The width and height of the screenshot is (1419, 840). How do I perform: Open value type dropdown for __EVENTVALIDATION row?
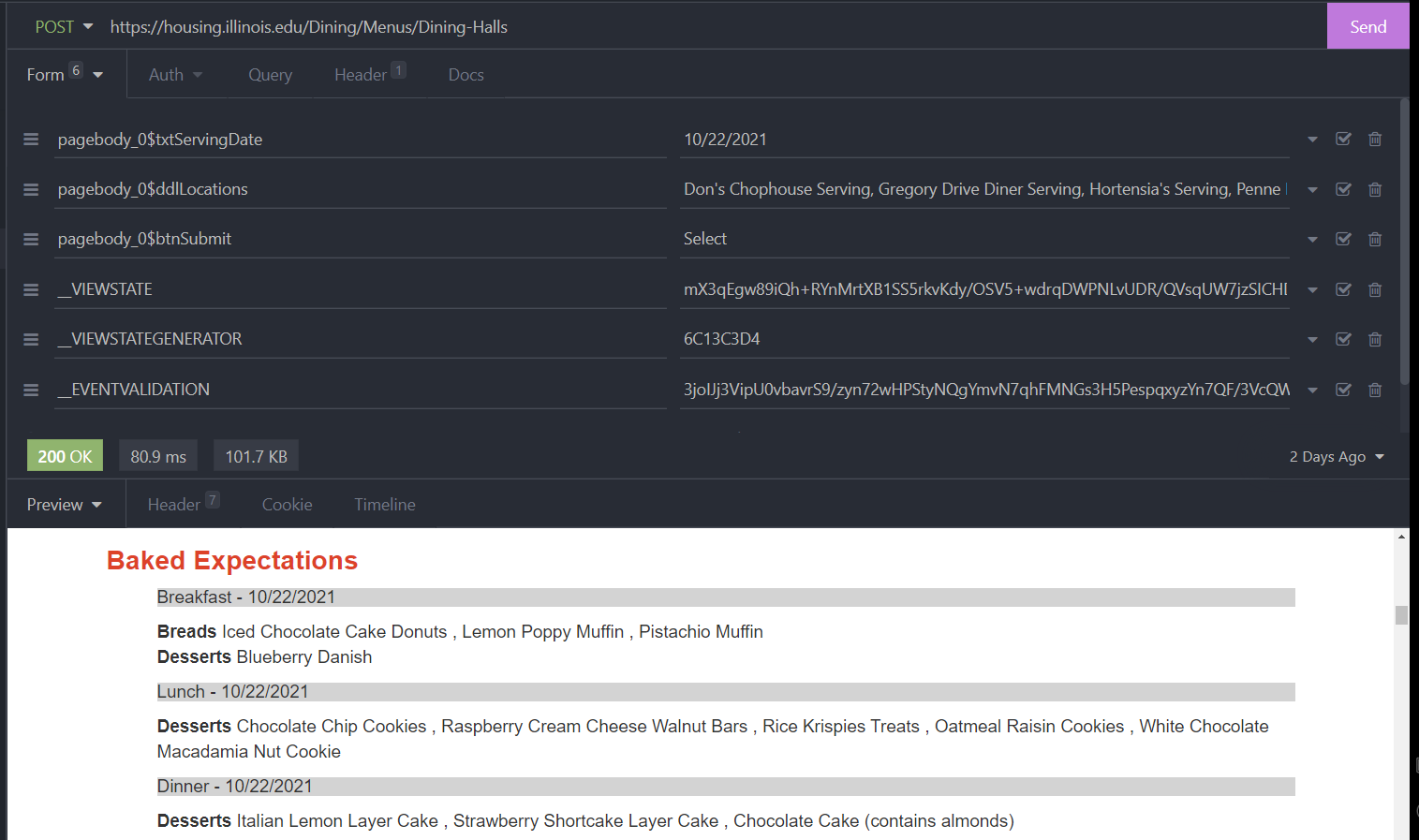[x=1312, y=390]
